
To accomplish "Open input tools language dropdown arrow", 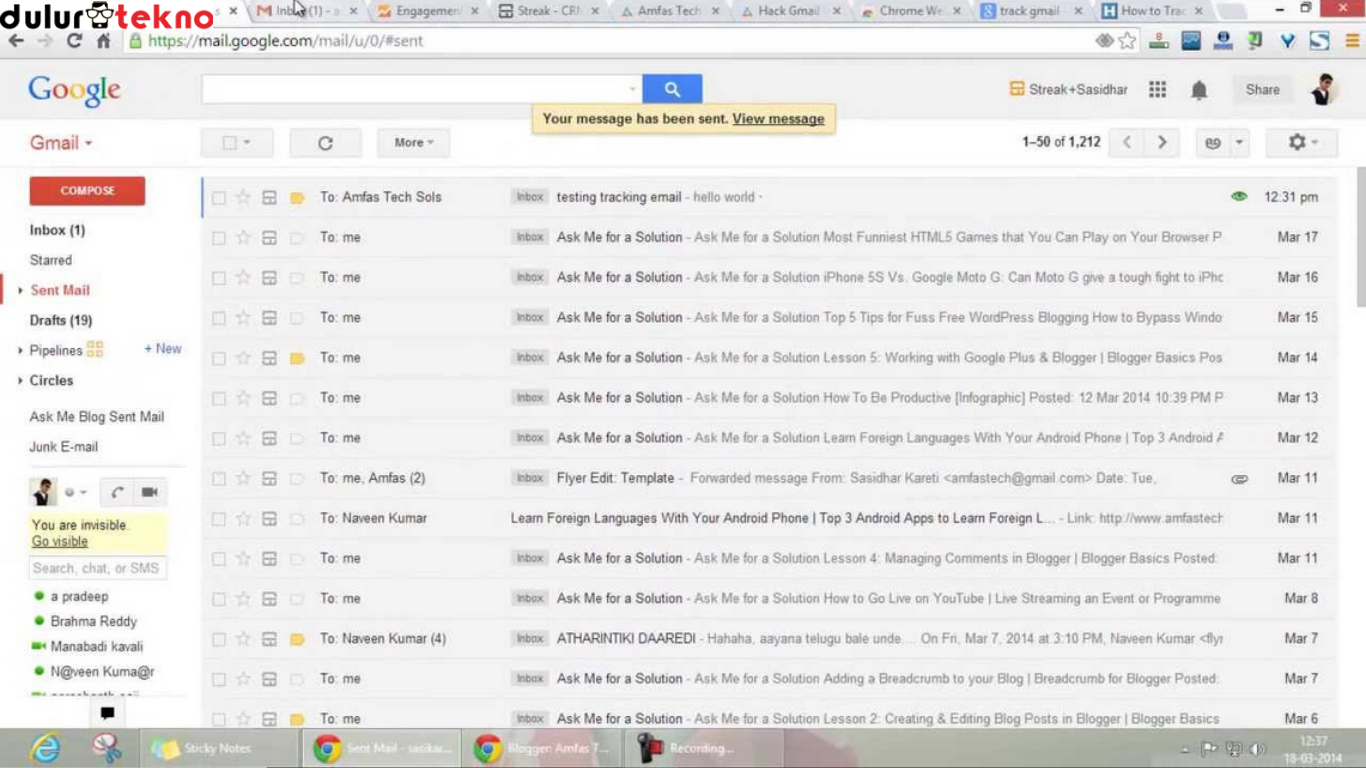I will tap(1240, 143).
